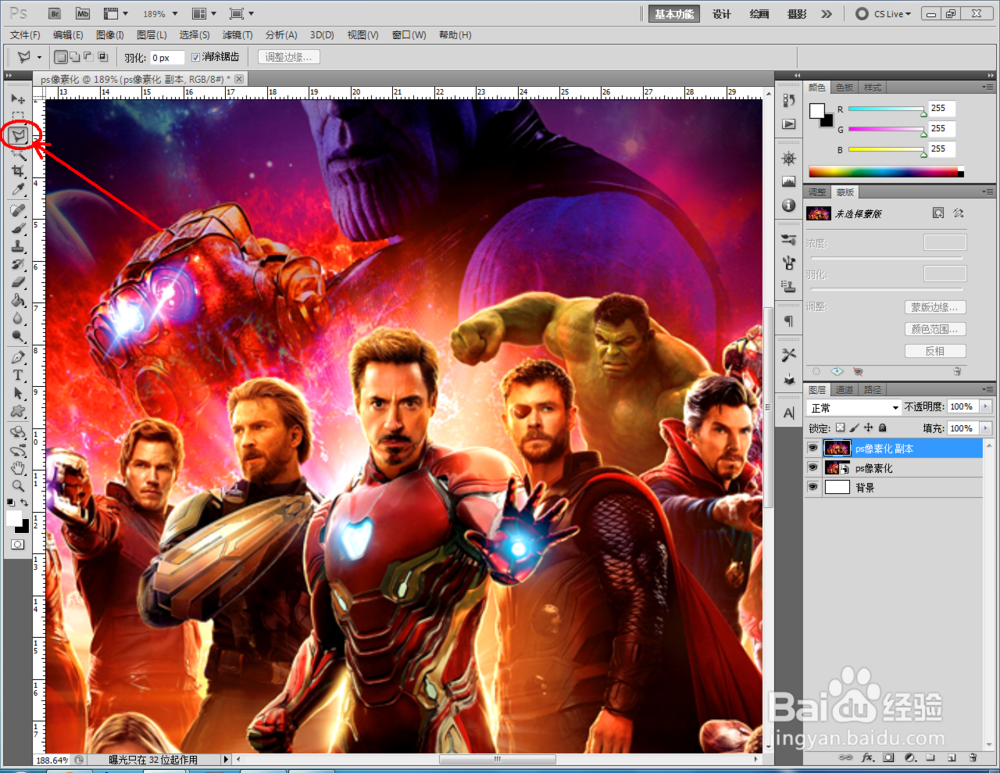
Task: Select the Clone Stamp tool
Action: point(18,246)
